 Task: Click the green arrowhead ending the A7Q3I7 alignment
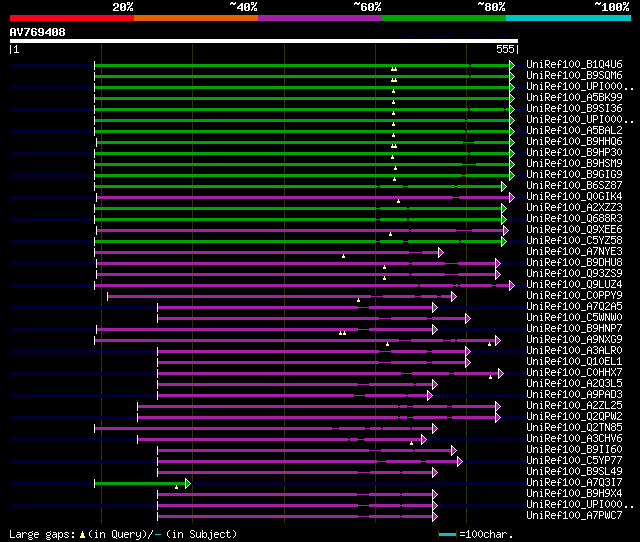coord(188,484)
